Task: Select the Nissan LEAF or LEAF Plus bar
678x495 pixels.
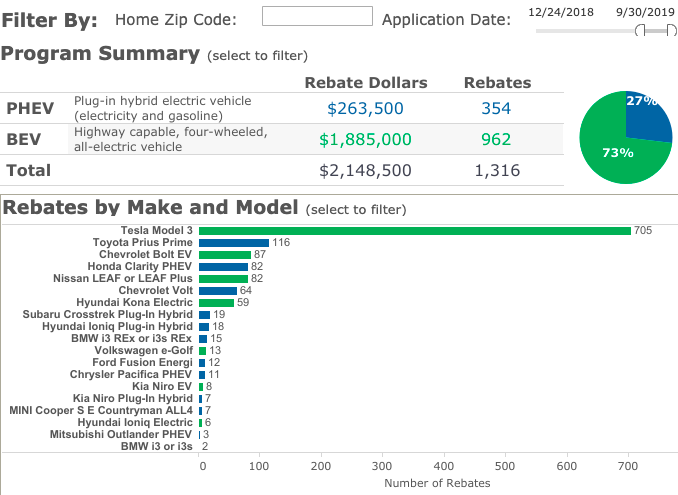Action: coord(224,279)
